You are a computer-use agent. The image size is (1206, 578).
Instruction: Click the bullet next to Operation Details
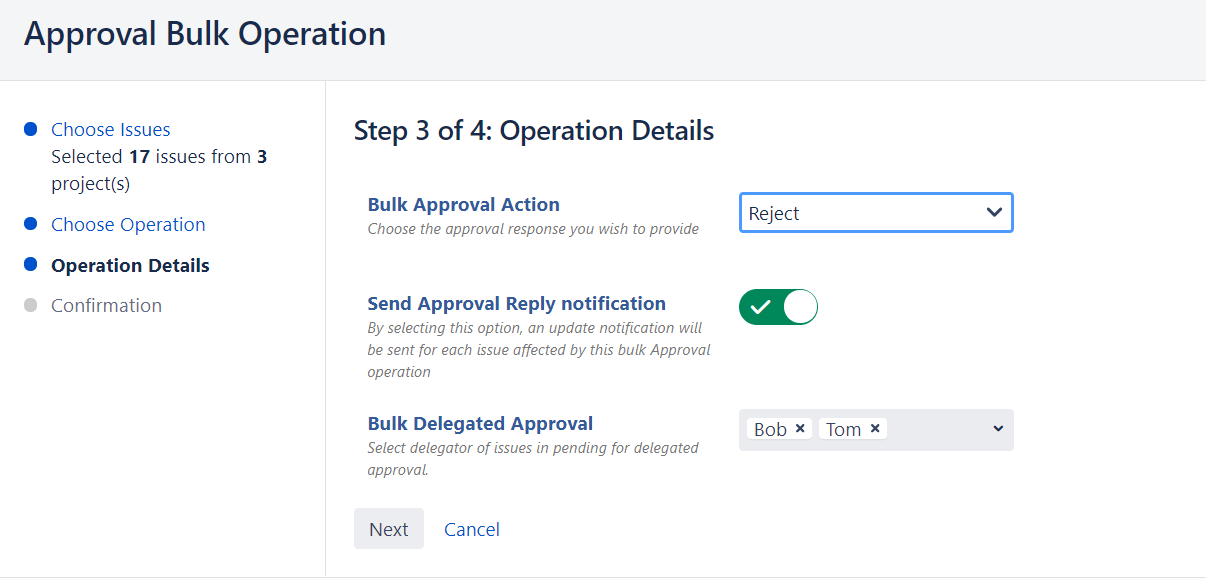(30, 265)
